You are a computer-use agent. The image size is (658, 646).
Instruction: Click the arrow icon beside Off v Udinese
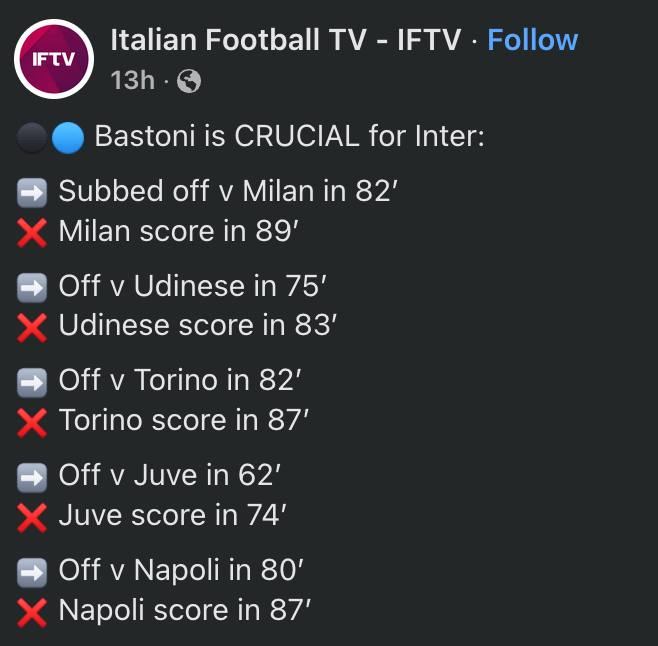33,287
